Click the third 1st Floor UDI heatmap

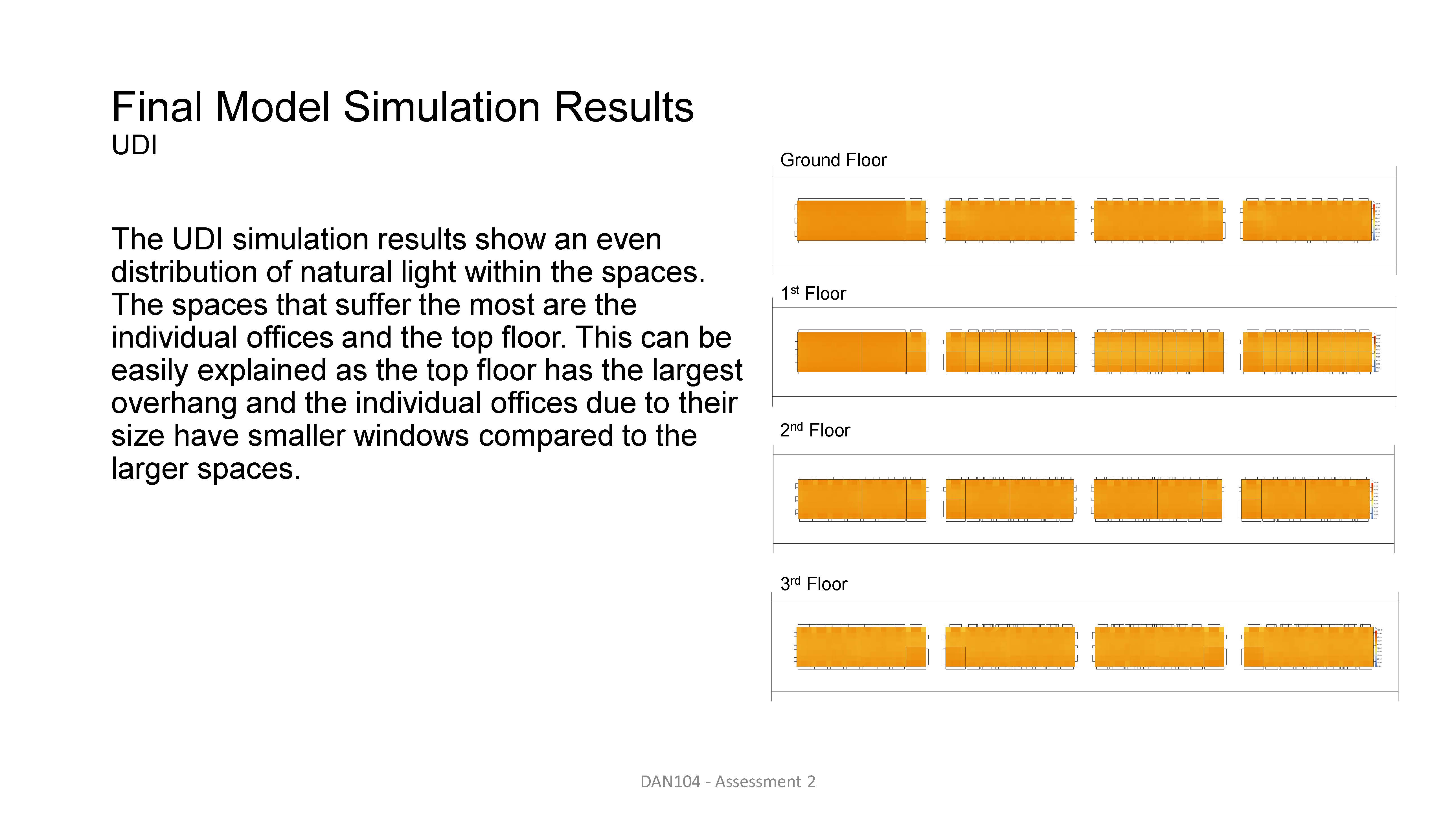[1158, 352]
